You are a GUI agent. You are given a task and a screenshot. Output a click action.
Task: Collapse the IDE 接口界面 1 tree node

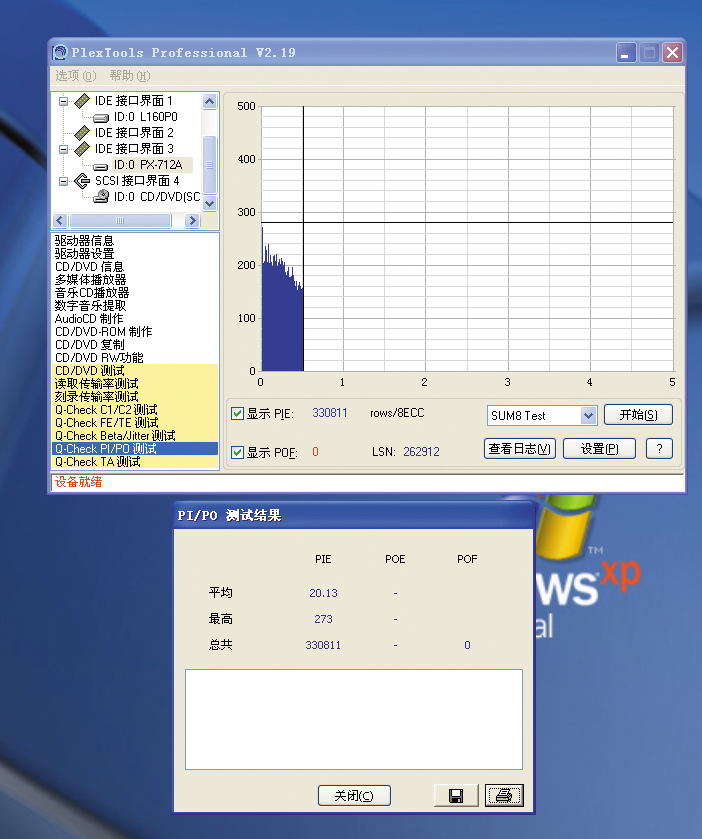pyautogui.click(x=64, y=101)
